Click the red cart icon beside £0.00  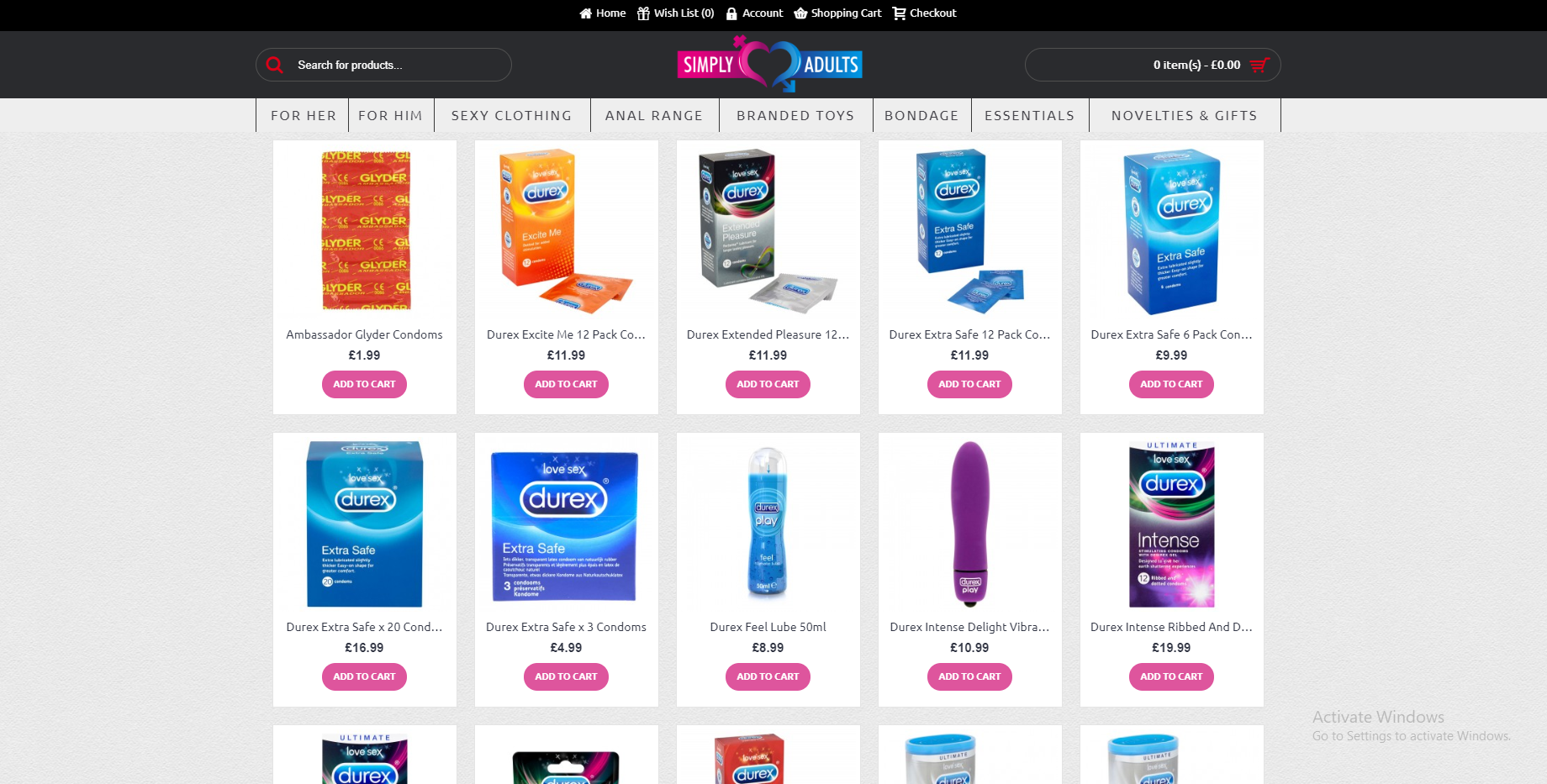point(1259,65)
